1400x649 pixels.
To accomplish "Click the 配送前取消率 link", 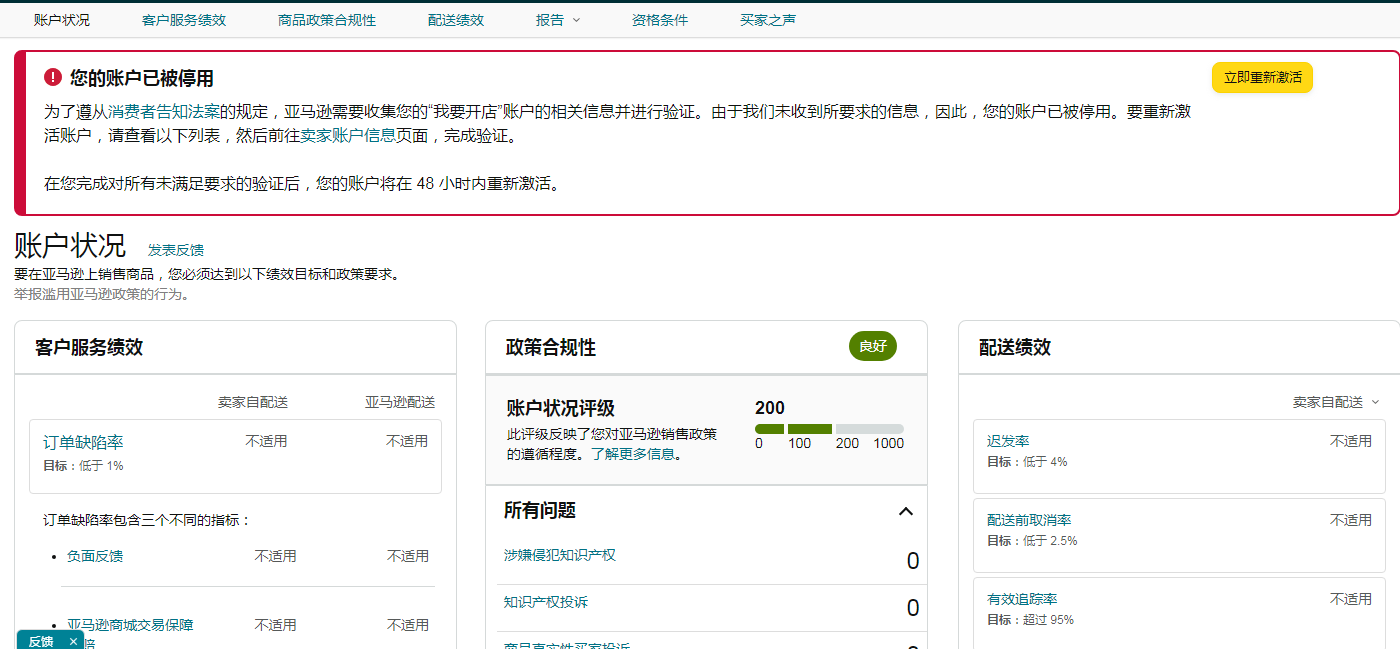I will (x=1029, y=520).
